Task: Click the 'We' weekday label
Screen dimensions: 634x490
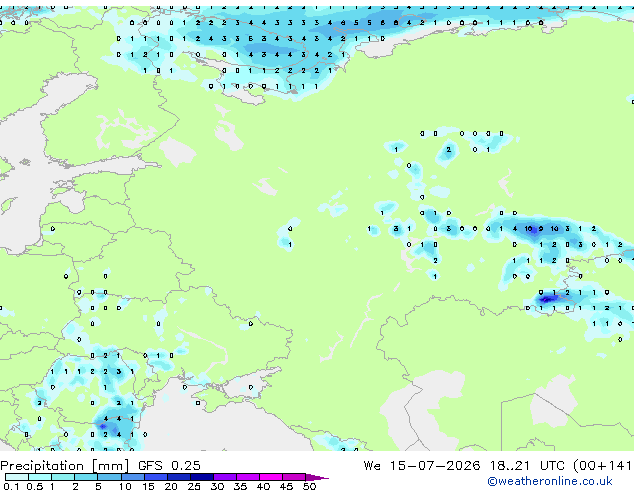Action: (372, 466)
